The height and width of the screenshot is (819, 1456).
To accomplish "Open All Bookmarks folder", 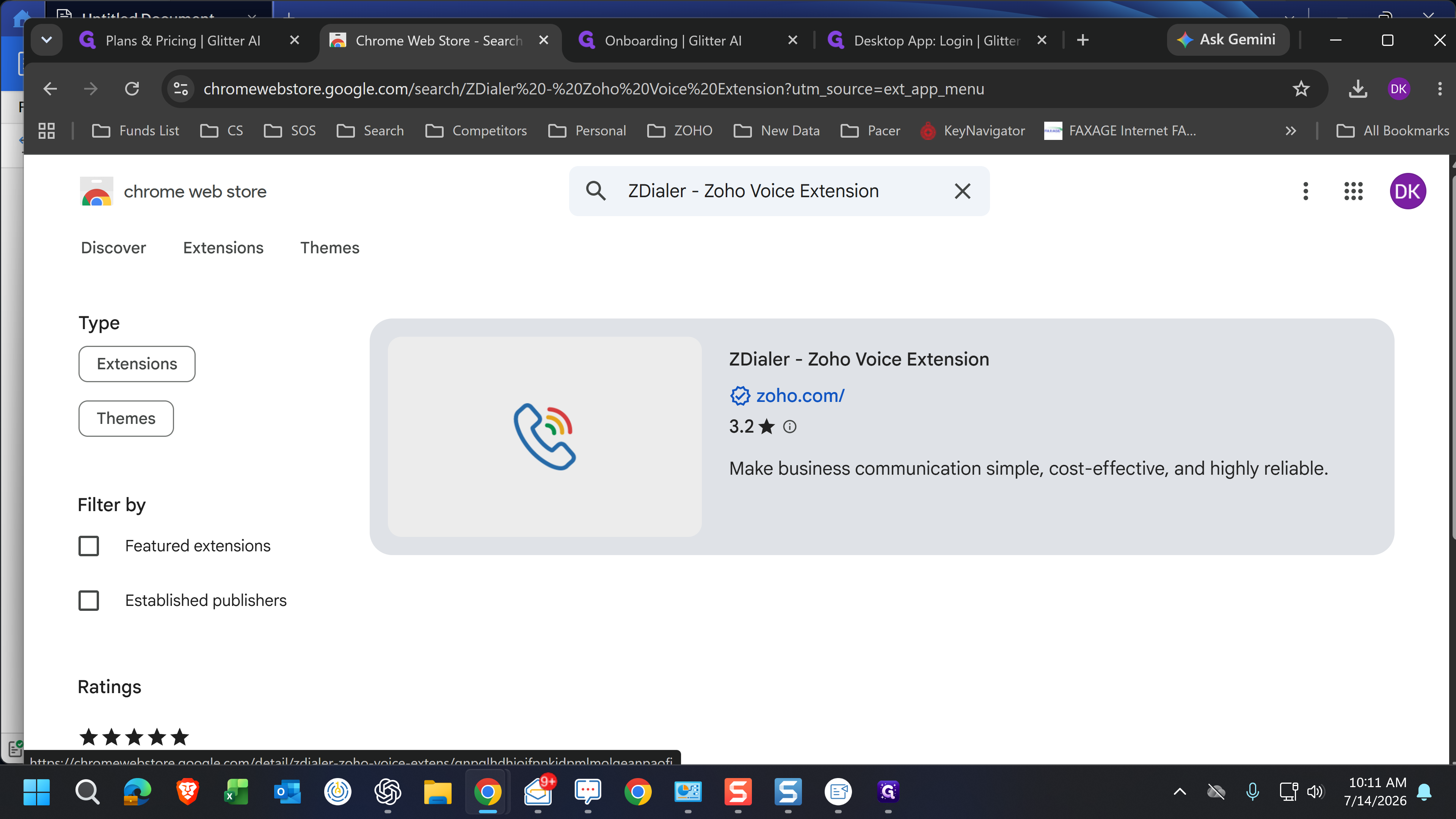I will (x=1392, y=131).
